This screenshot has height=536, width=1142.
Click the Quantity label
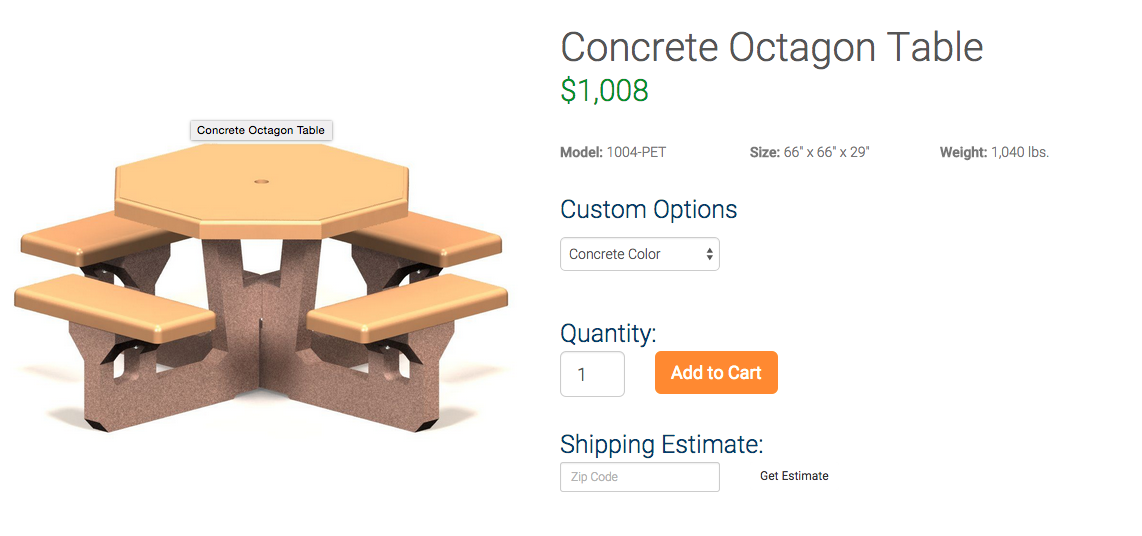[608, 334]
